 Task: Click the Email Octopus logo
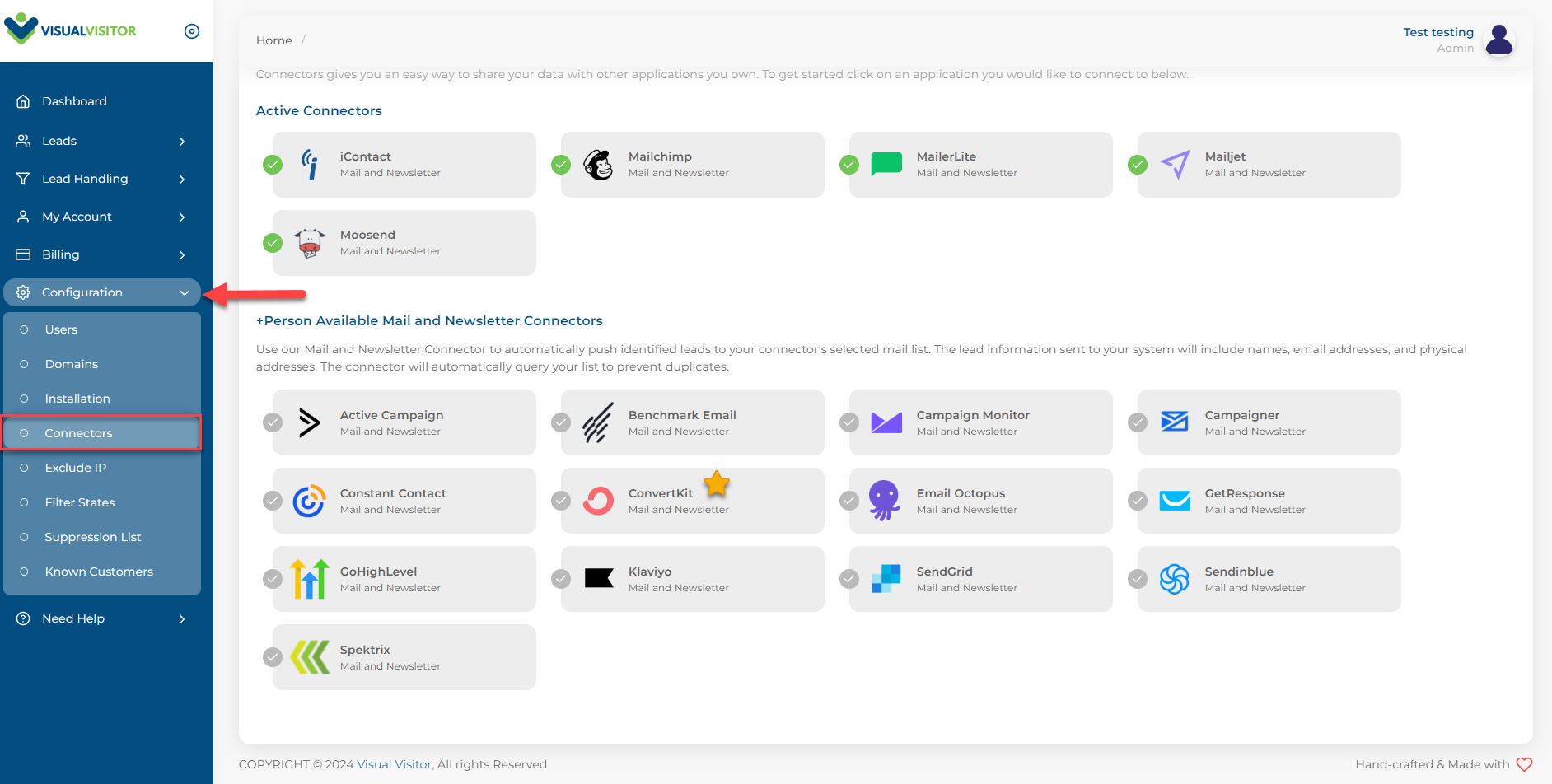[x=885, y=501]
